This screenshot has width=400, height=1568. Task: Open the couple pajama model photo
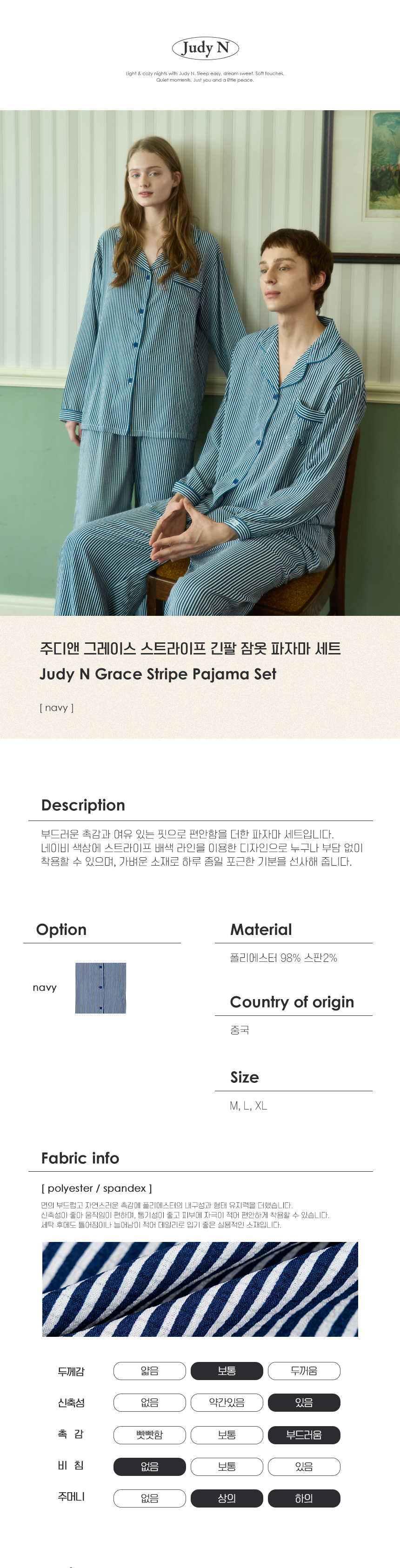pyautogui.click(x=200, y=363)
